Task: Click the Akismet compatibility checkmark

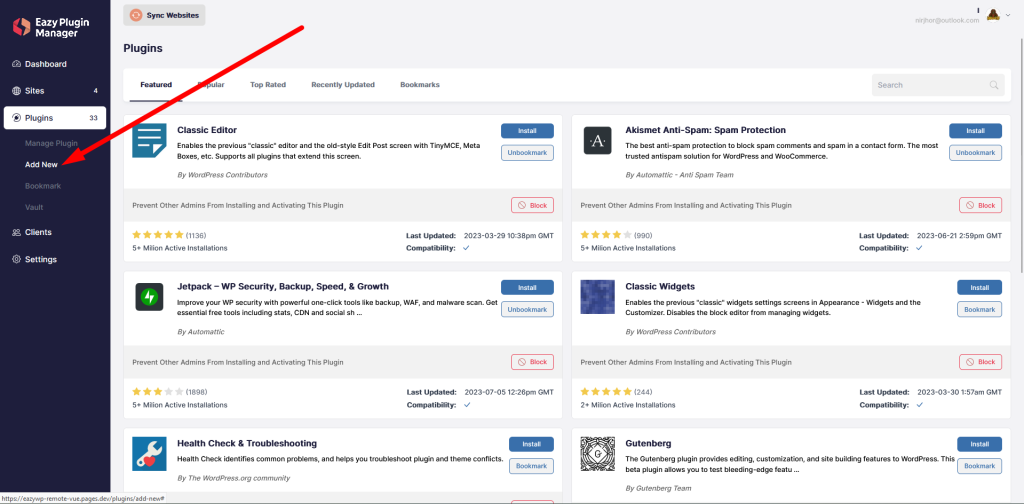Action: click(920, 248)
